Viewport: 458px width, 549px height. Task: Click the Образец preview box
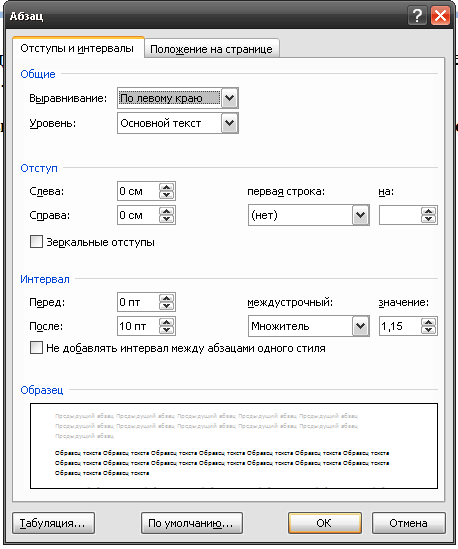pos(234,446)
